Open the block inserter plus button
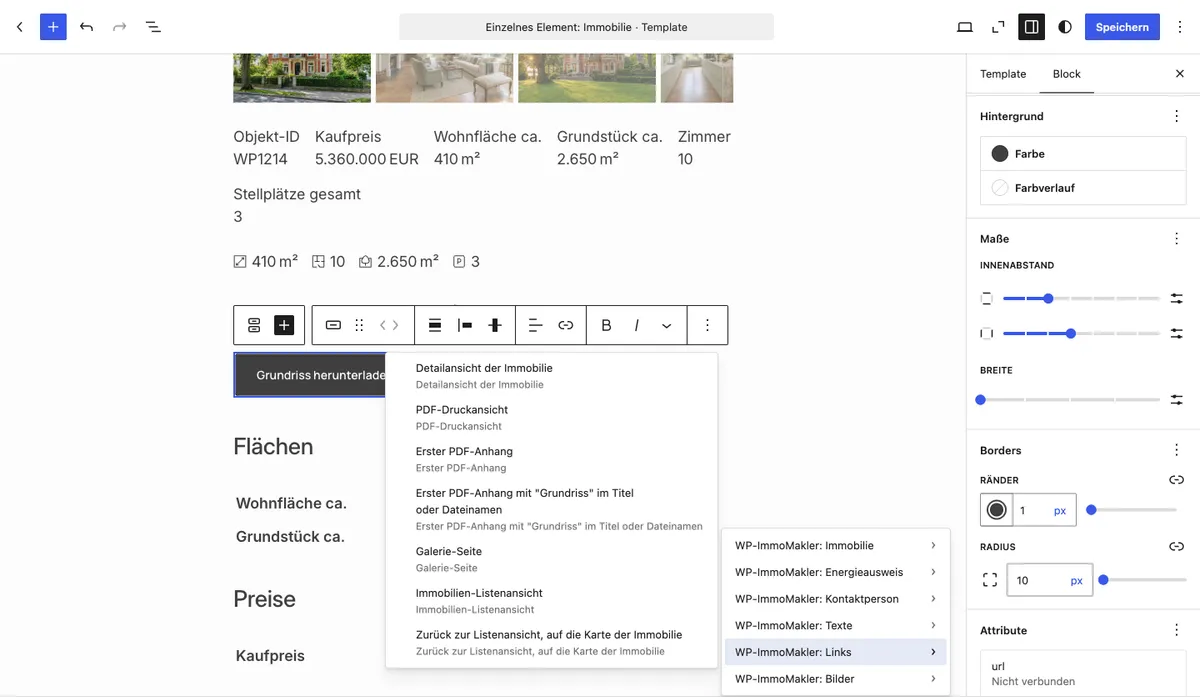 pyautogui.click(x=53, y=27)
